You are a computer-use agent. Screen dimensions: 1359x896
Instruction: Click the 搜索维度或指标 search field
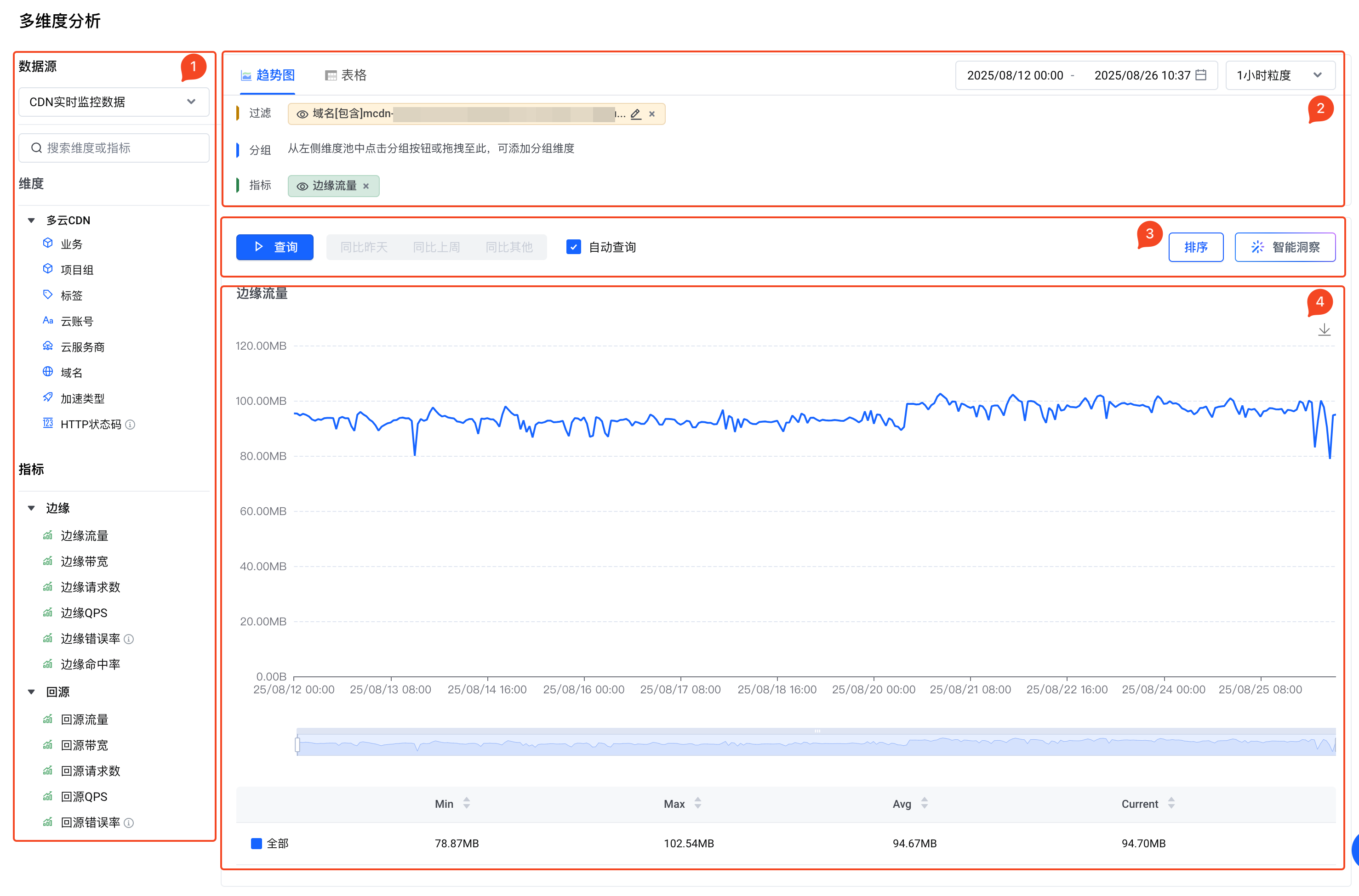tap(114, 148)
